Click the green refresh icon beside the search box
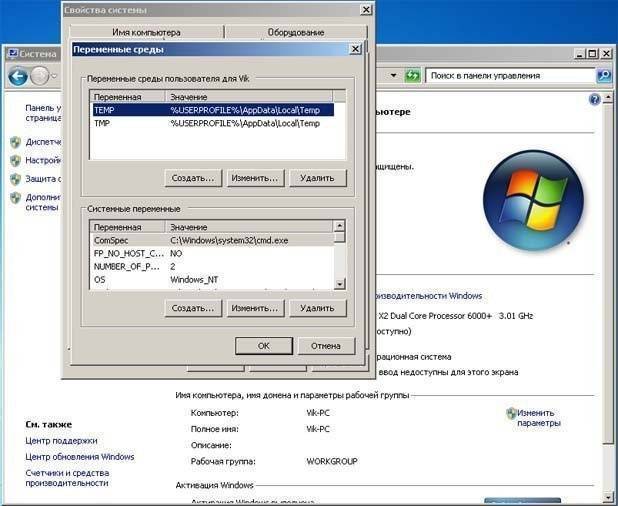 point(412,75)
